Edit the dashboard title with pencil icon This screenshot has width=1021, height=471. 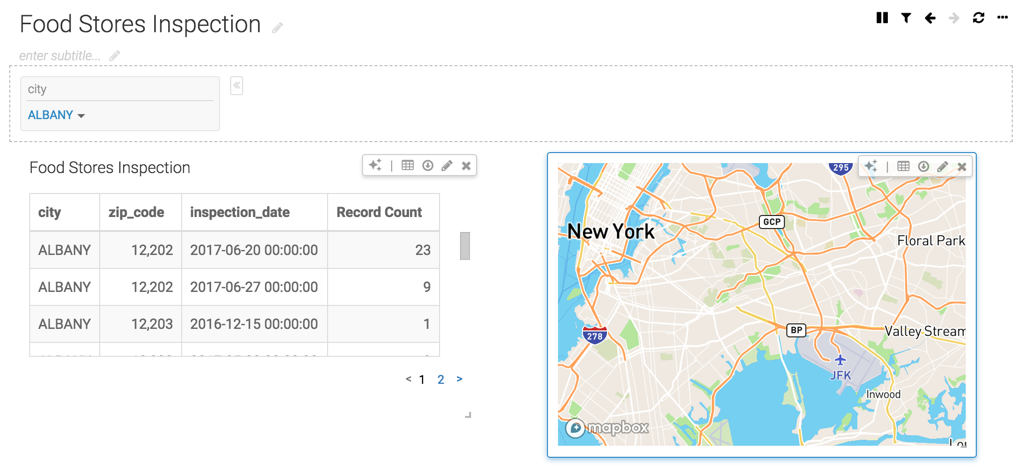pyautogui.click(x=278, y=28)
